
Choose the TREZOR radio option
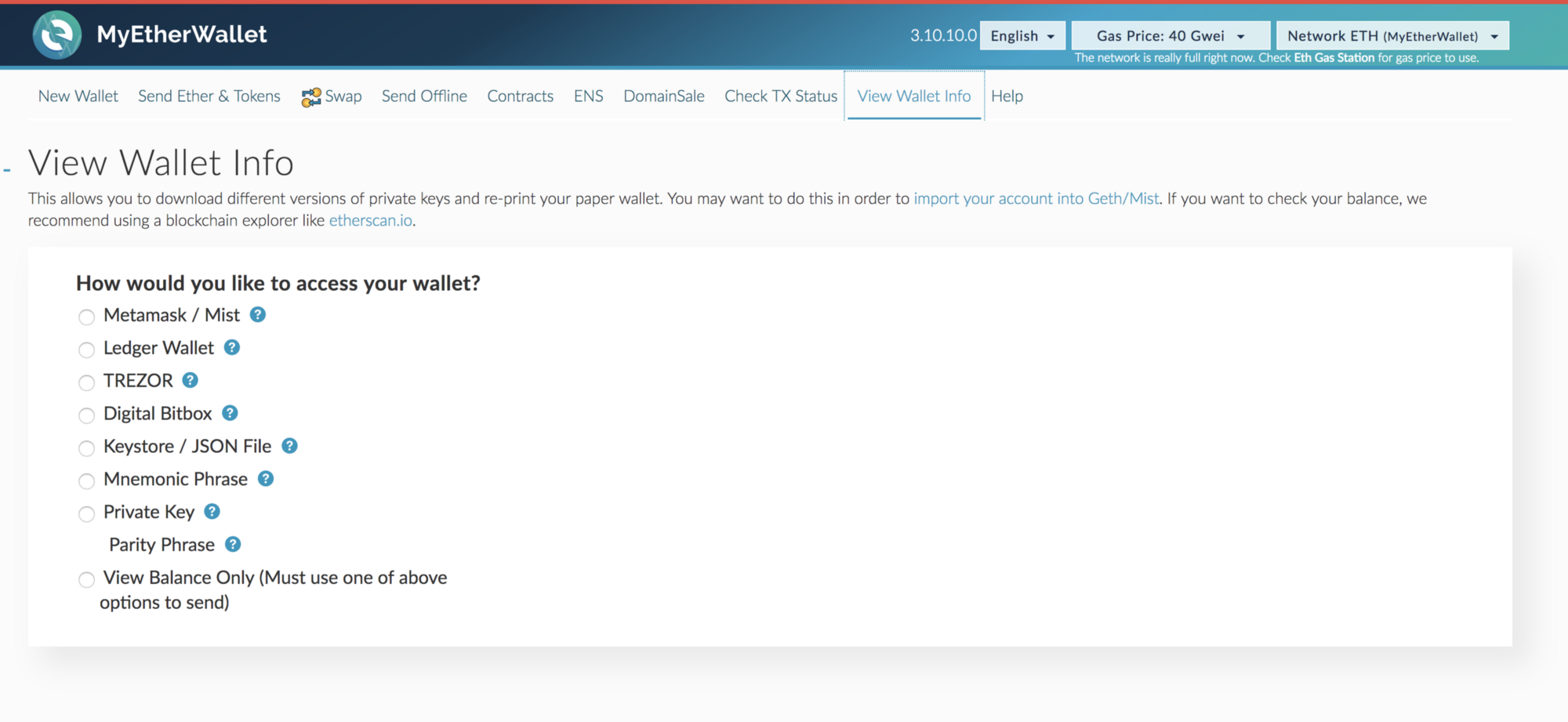click(x=86, y=383)
